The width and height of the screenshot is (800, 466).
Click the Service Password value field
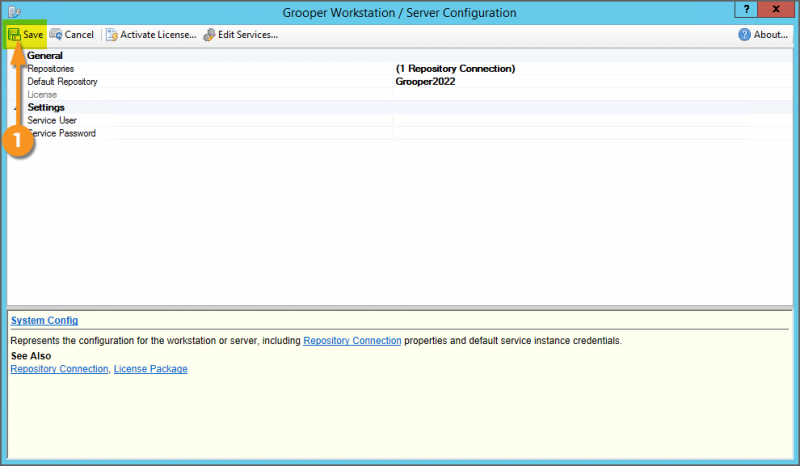pos(593,133)
